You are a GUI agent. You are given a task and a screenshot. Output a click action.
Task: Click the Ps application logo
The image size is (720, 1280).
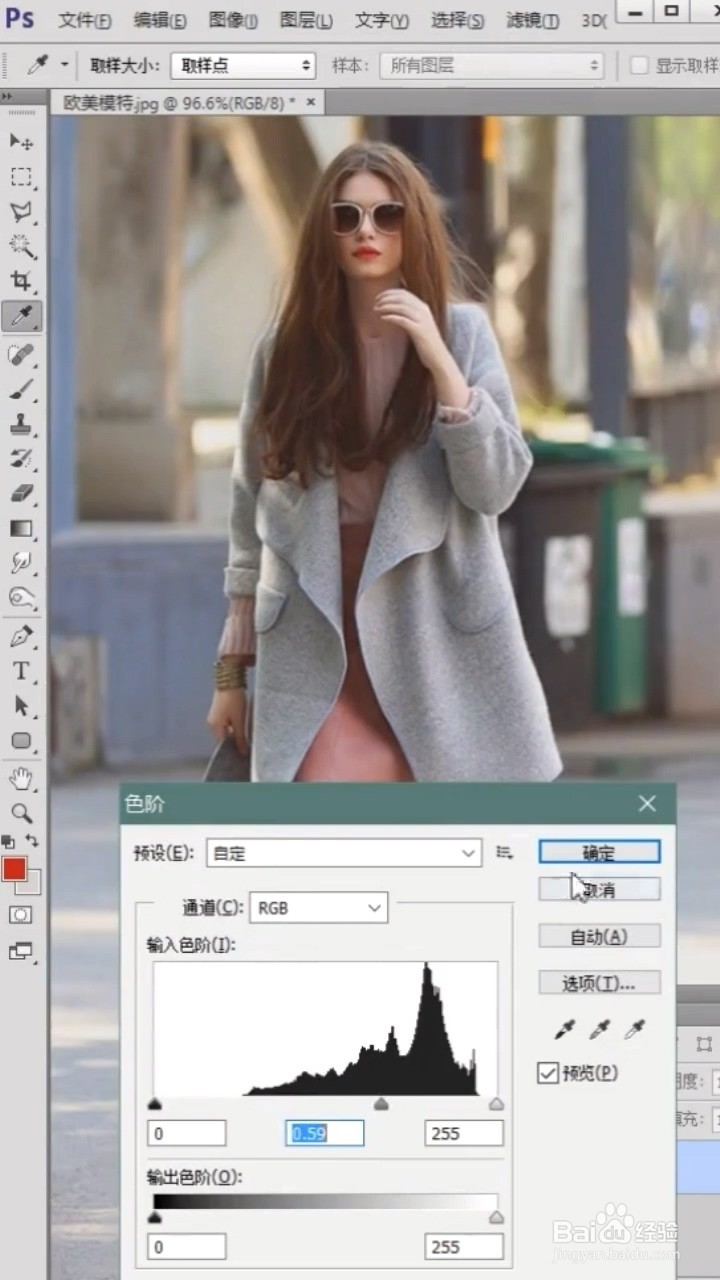tap(20, 17)
